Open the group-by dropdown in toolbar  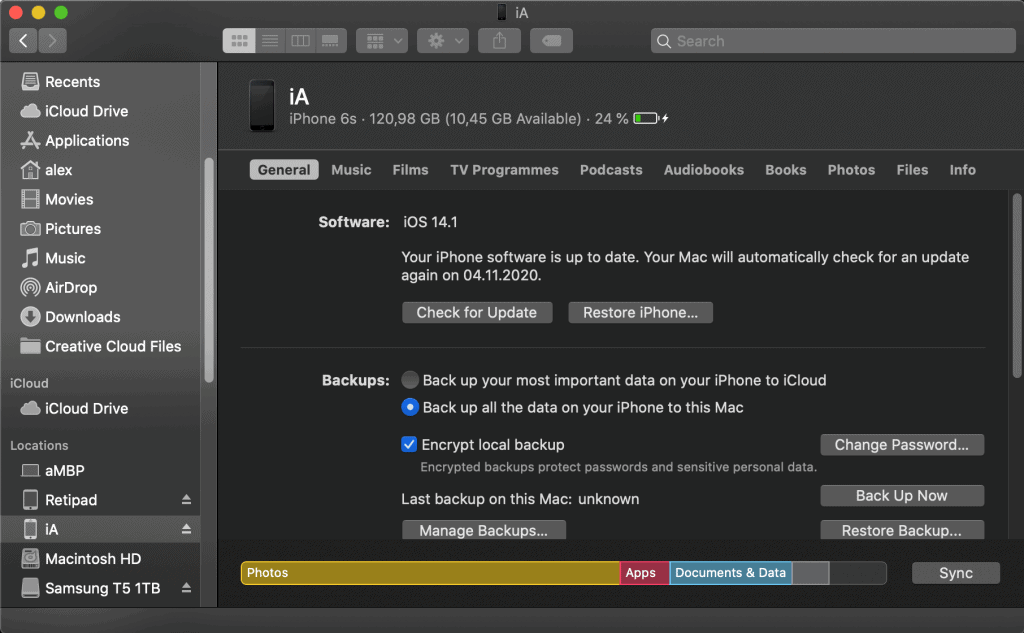[x=382, y=41]
